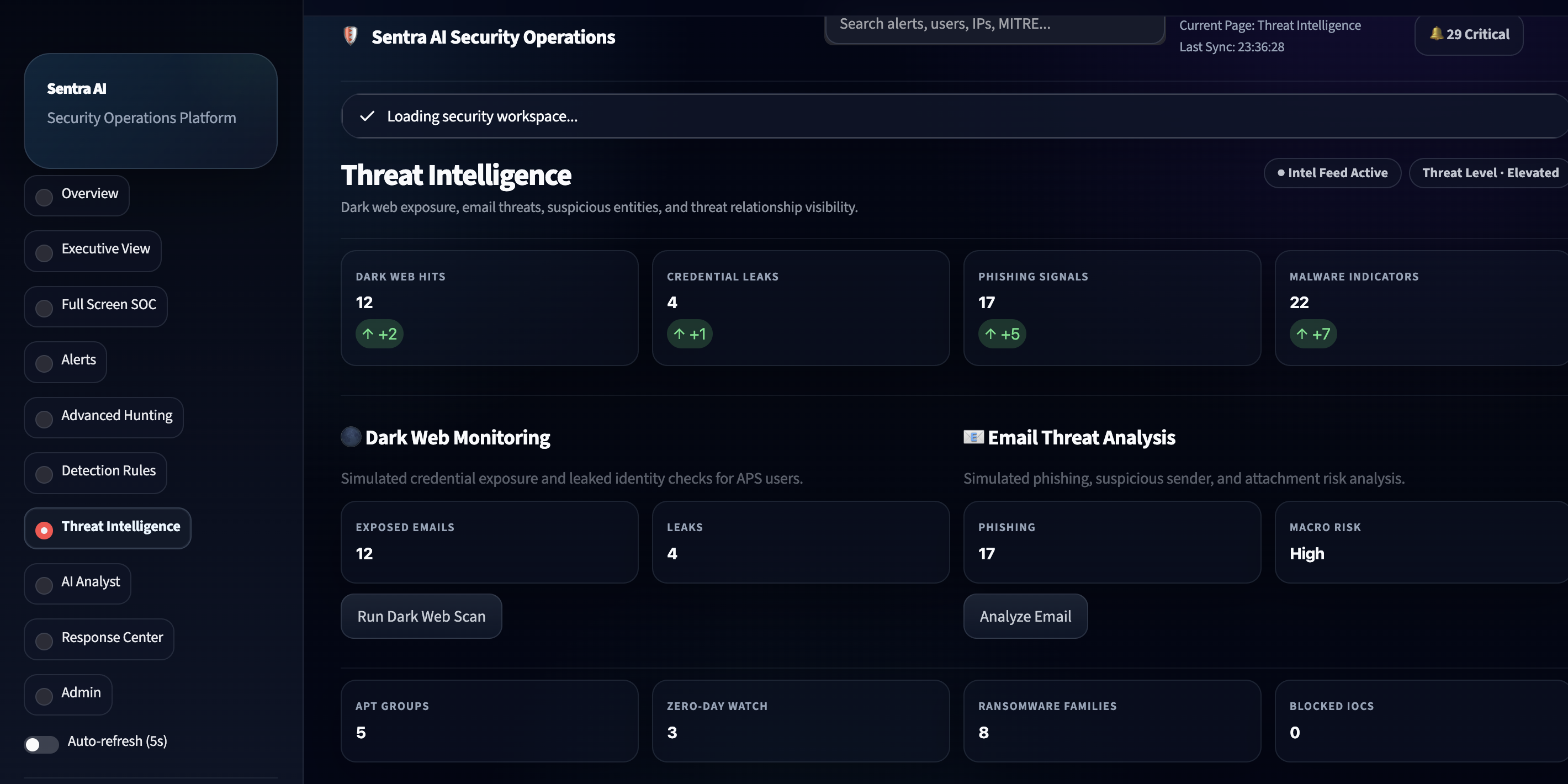Viewport: 1568px width, 784px height.
Task: Click the Malware Indicators metric card
Action: (1421, 308)
